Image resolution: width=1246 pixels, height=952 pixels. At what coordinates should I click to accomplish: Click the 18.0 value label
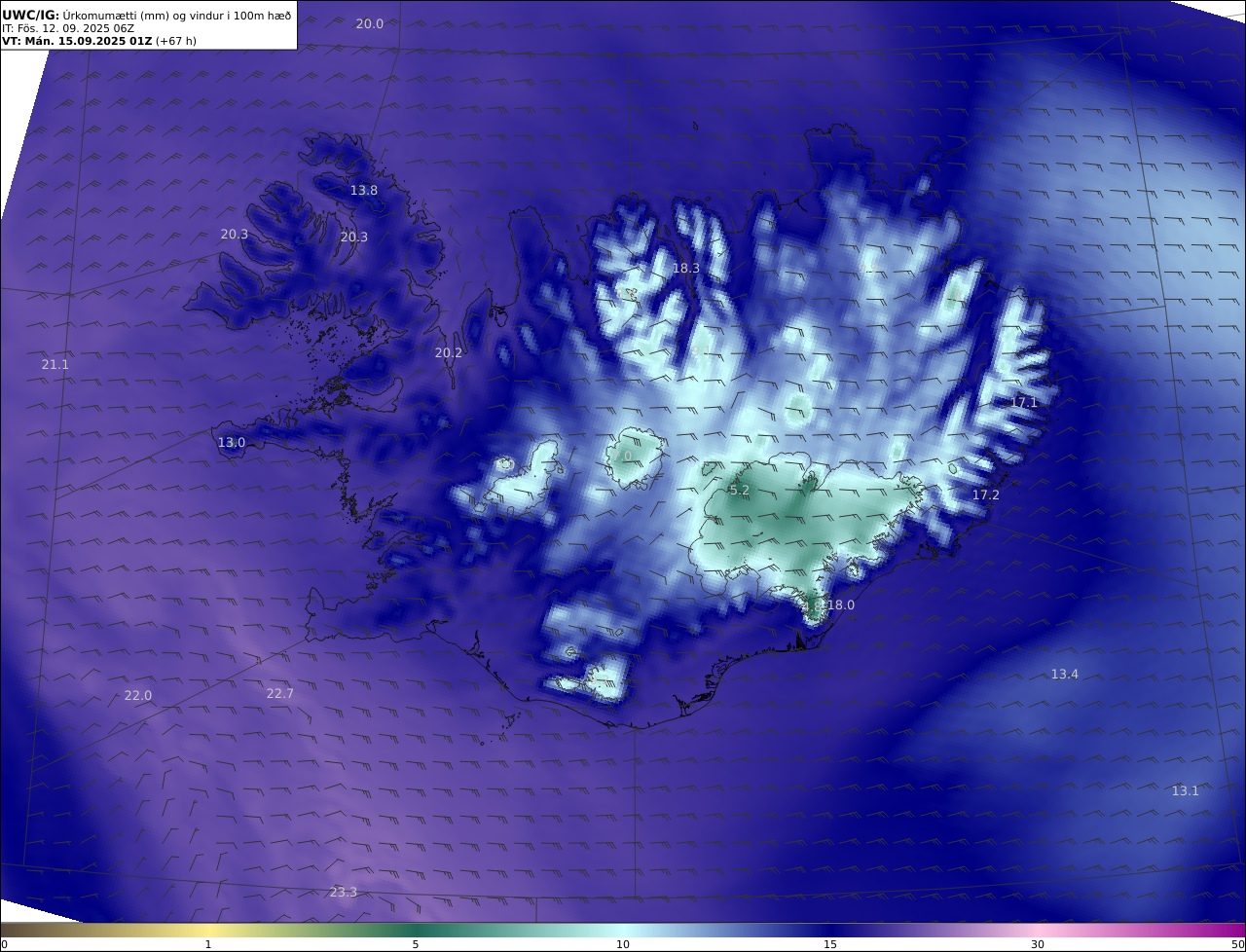840,605
